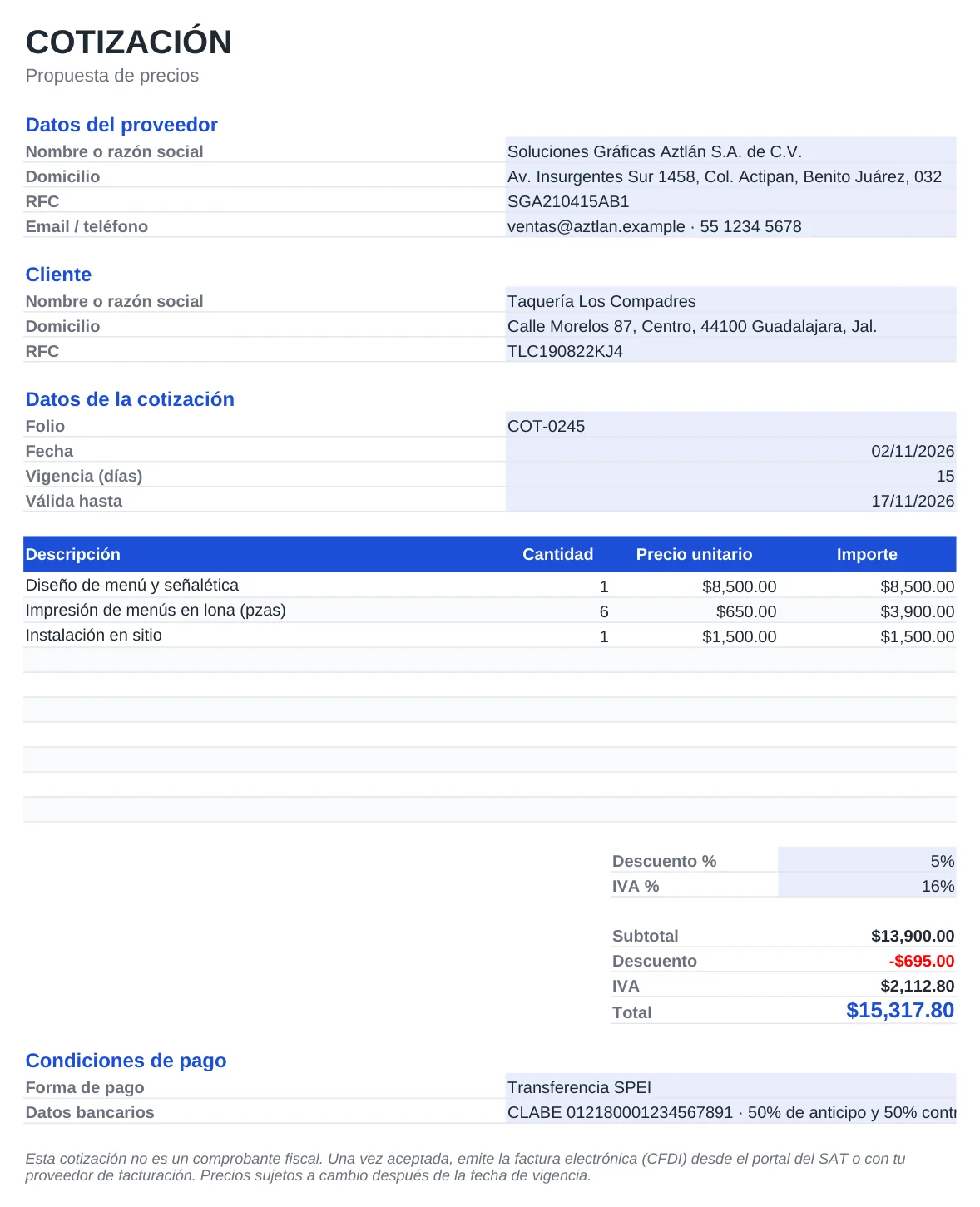Viewport: 980px width, 1207px height.
Task: Click the 'ventas@aztlan.example' contact field
Action: pyautogui.click(x=730, y=225)
